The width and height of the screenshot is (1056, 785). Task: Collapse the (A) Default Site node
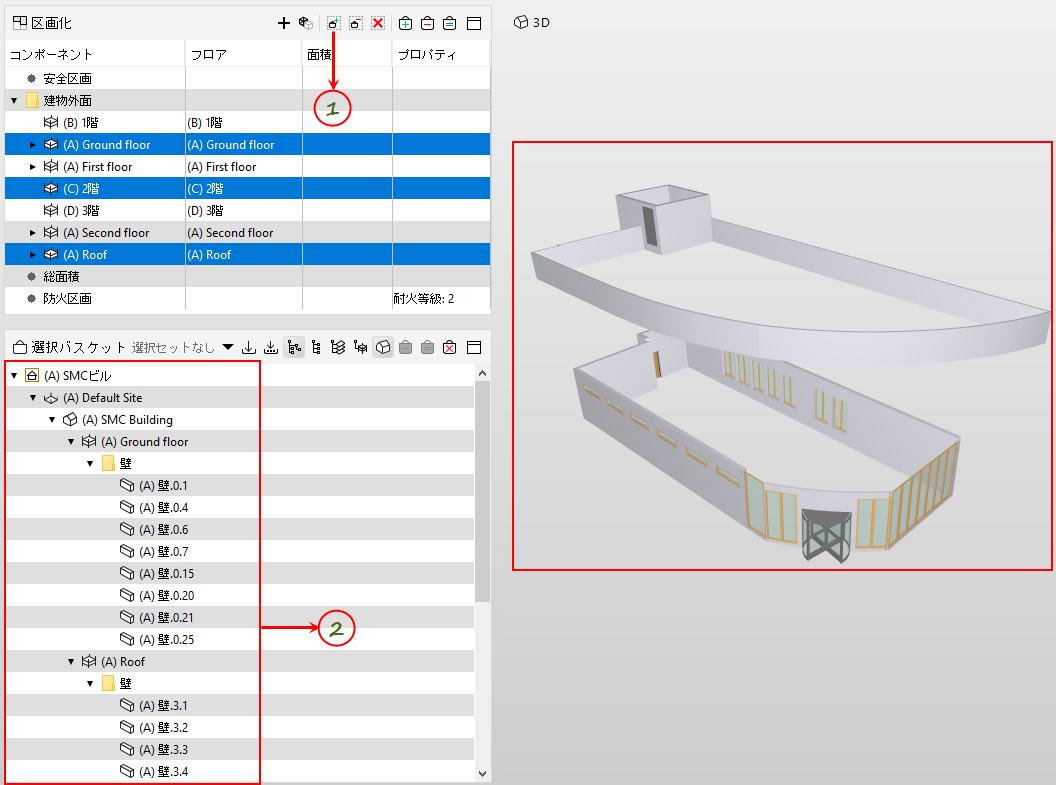tap(33, 398)
